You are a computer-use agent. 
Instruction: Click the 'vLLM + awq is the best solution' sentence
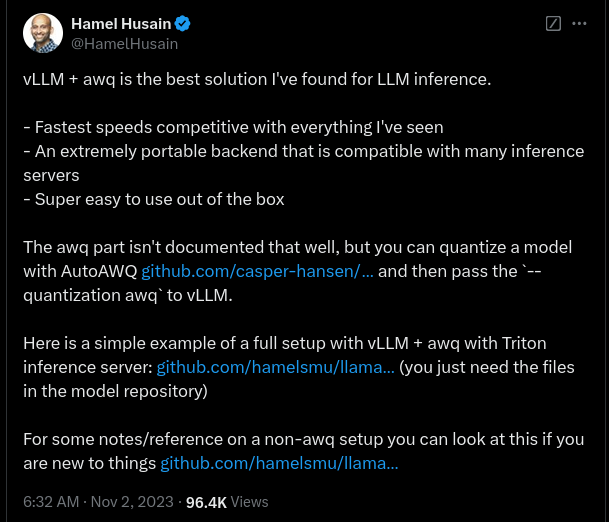point(257,79)
